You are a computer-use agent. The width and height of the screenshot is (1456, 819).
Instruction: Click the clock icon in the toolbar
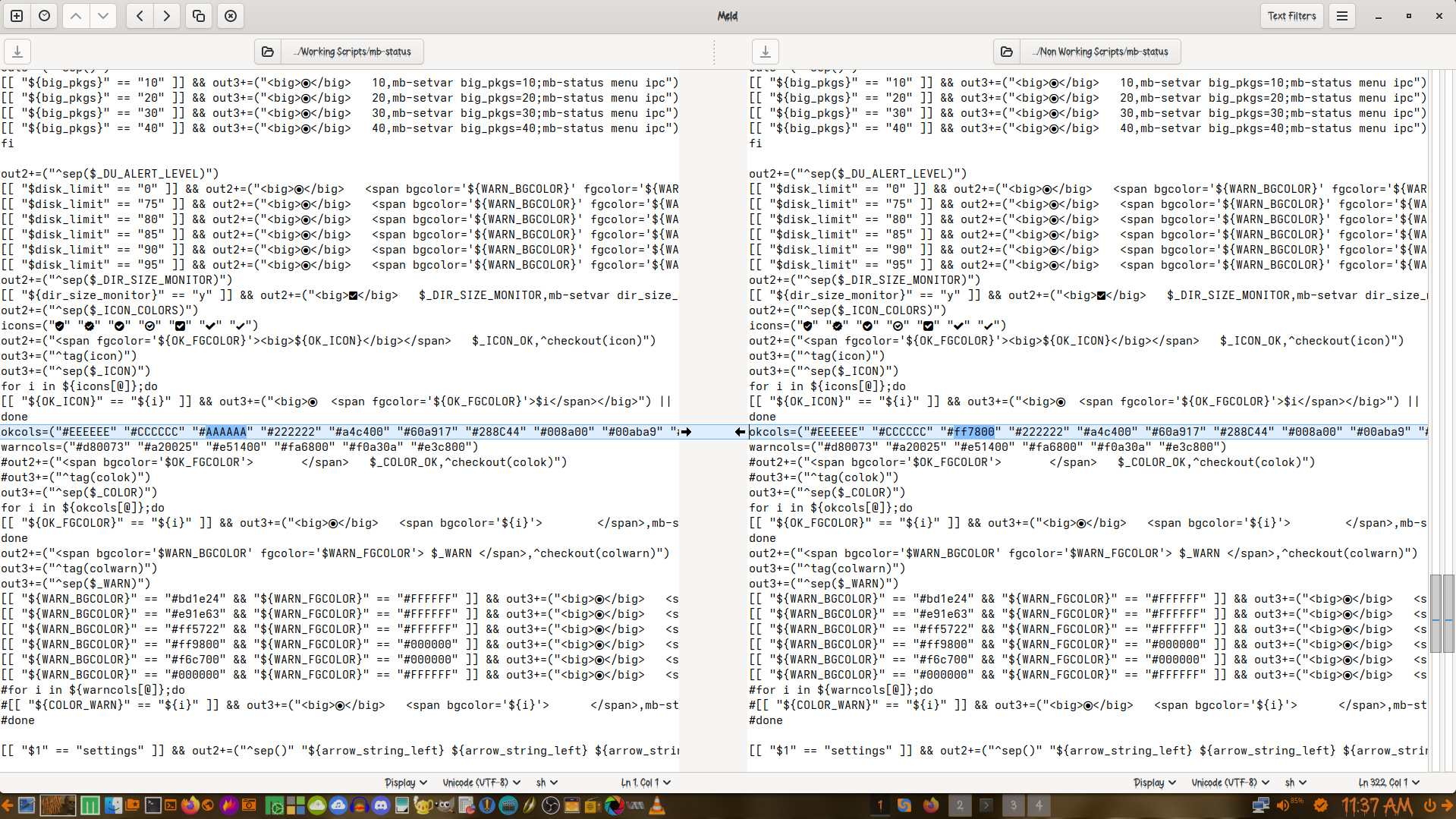(45, 16)
